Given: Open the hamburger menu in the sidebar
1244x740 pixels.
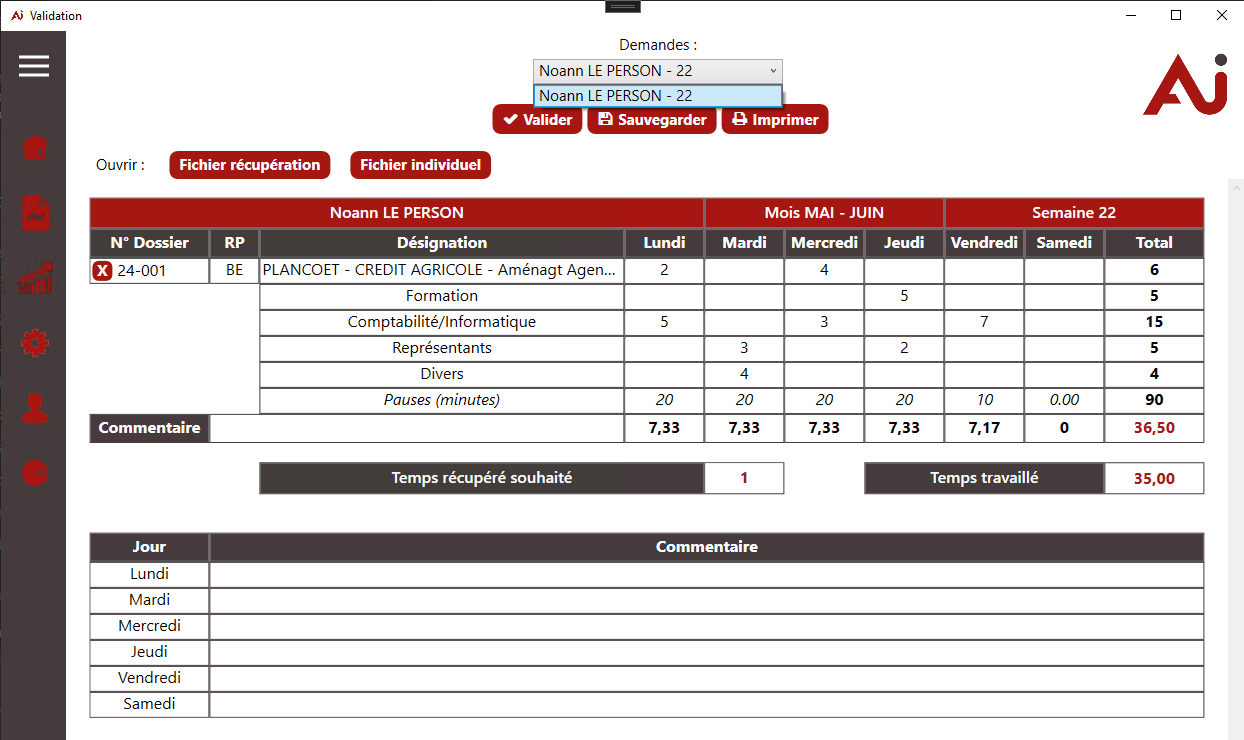Looking at the screenshot, I should pyautogui.click(x=33, y=66).
